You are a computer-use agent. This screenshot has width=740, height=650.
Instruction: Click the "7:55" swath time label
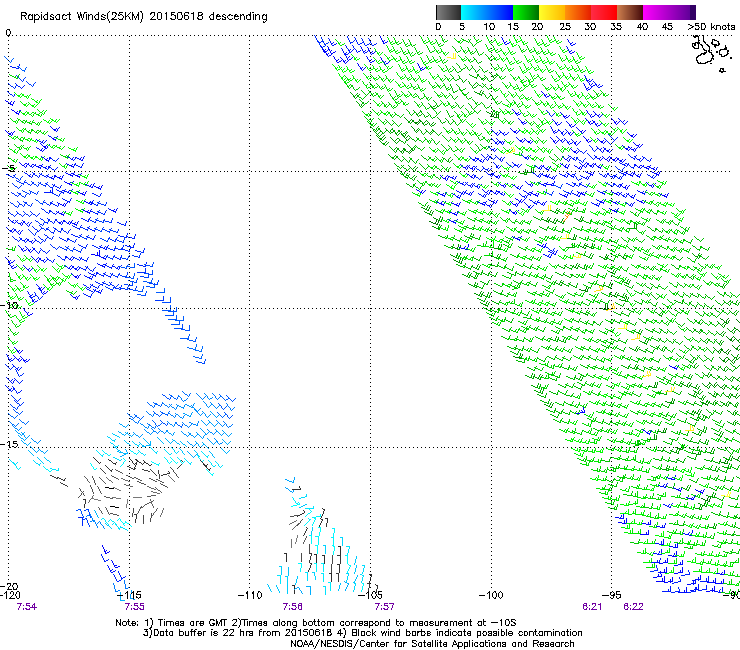[x=135, y=607]
